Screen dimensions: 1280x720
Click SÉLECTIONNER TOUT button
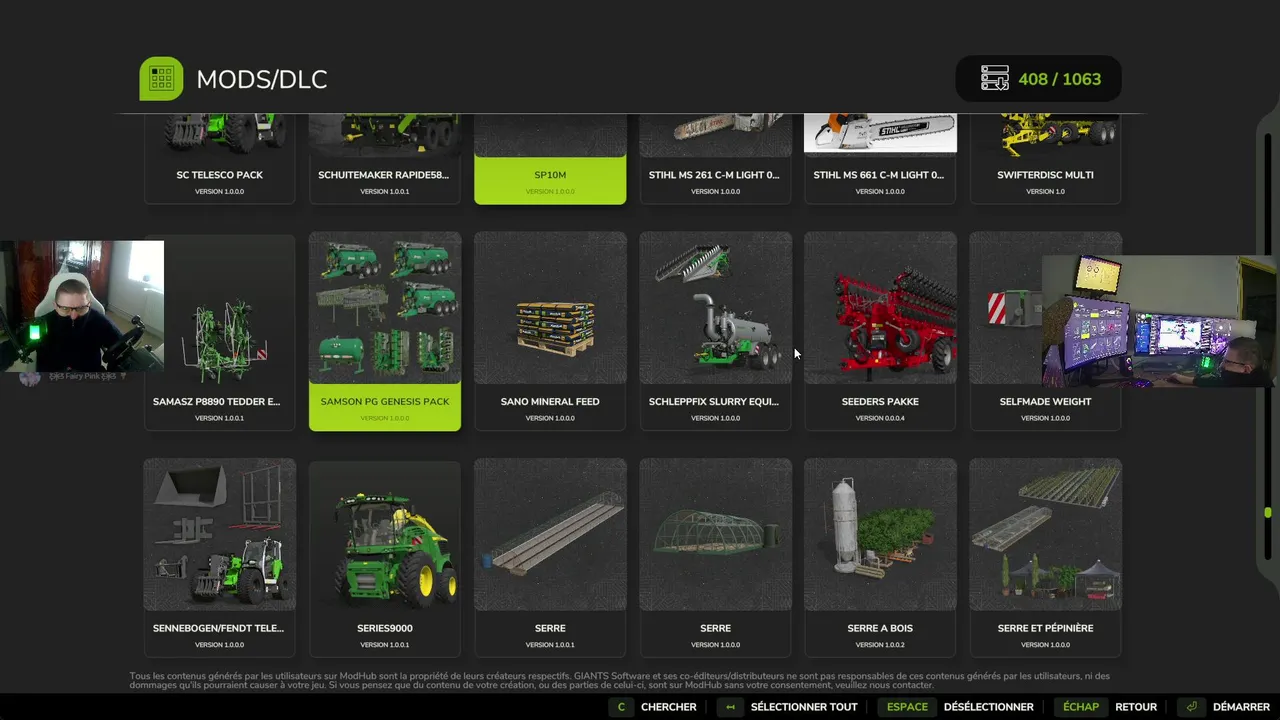coord(804,707)
